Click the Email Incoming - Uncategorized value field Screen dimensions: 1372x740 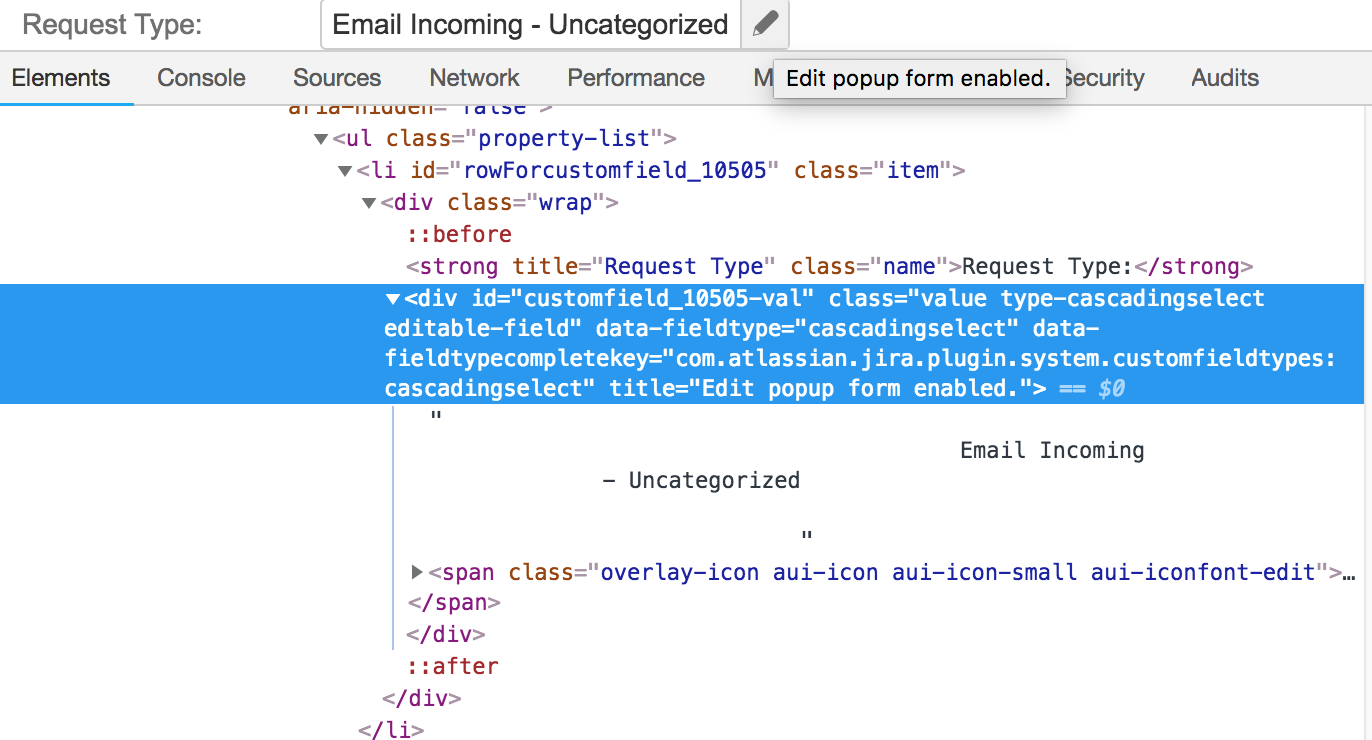click(x=530, y=24)
